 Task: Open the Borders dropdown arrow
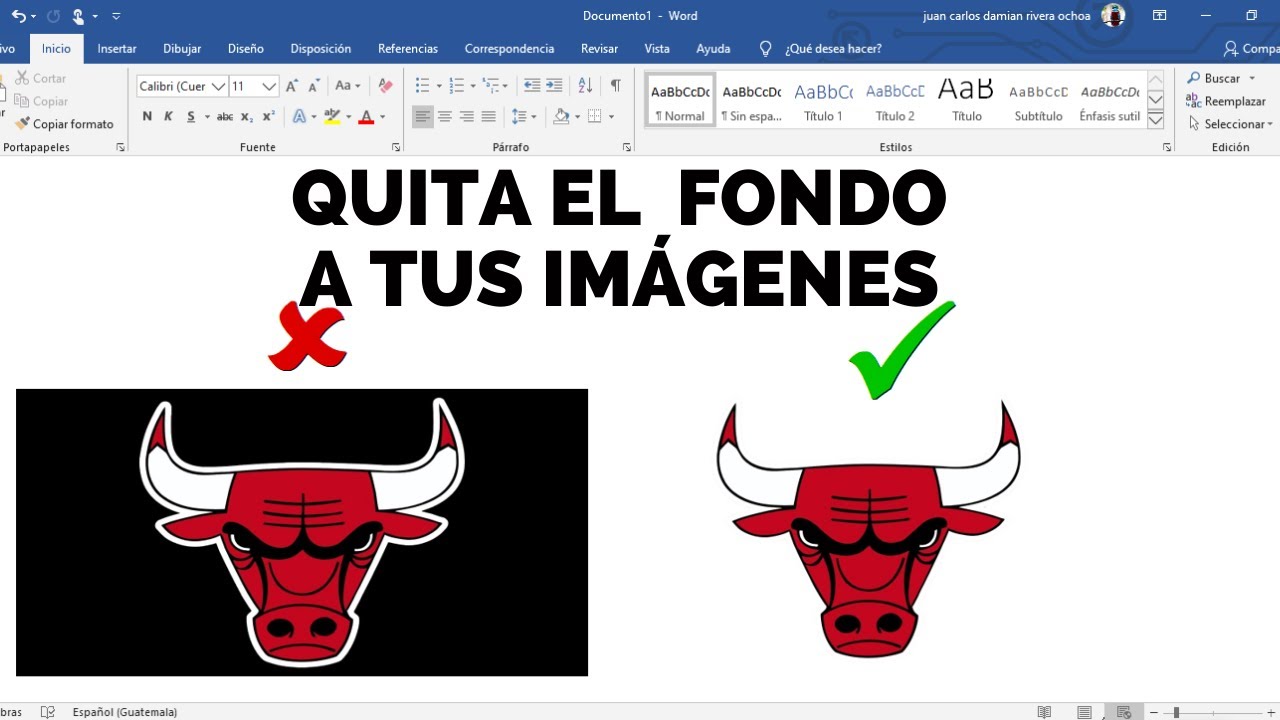[611, 117]
